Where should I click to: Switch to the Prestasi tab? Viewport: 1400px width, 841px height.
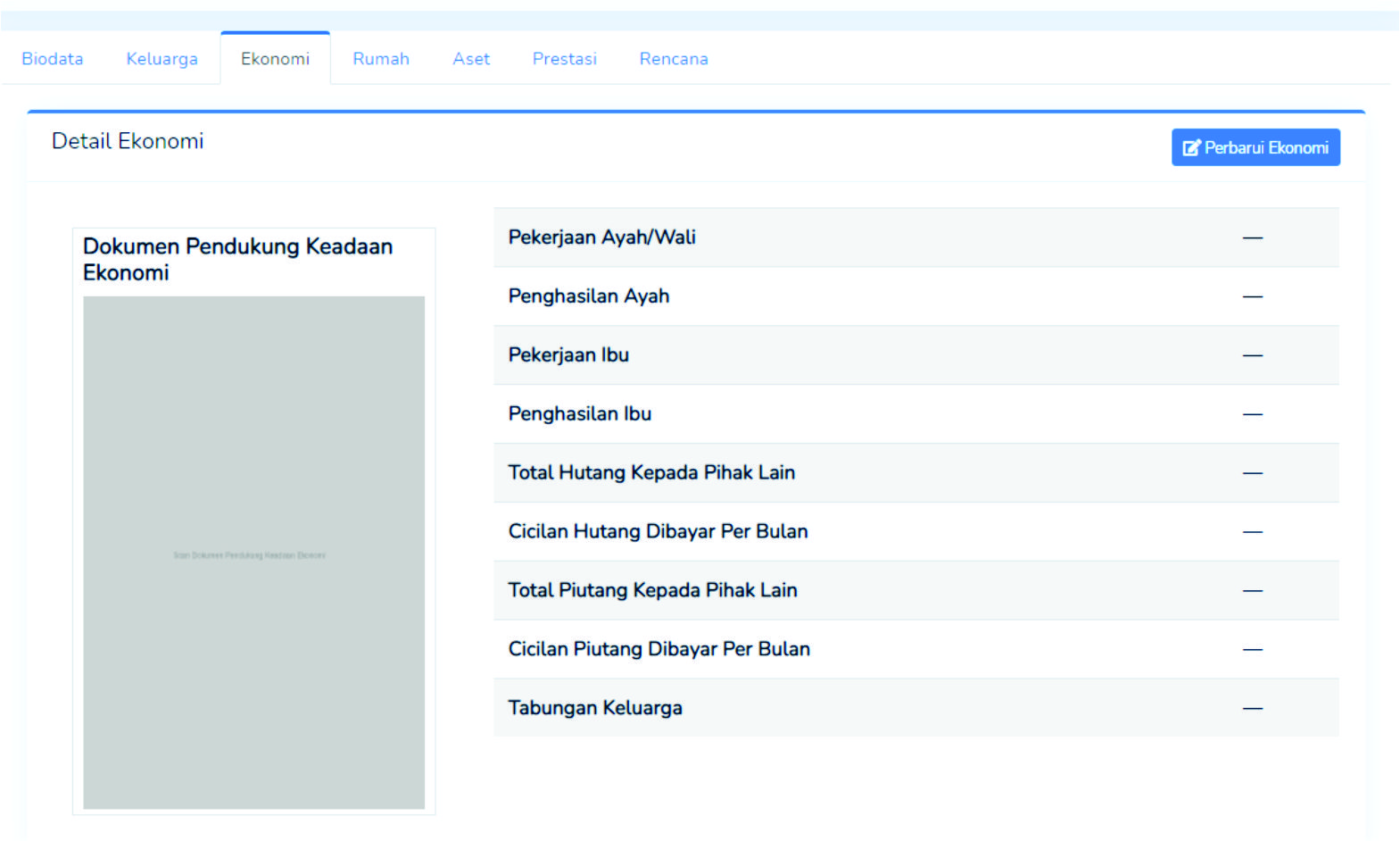point(564,59)
